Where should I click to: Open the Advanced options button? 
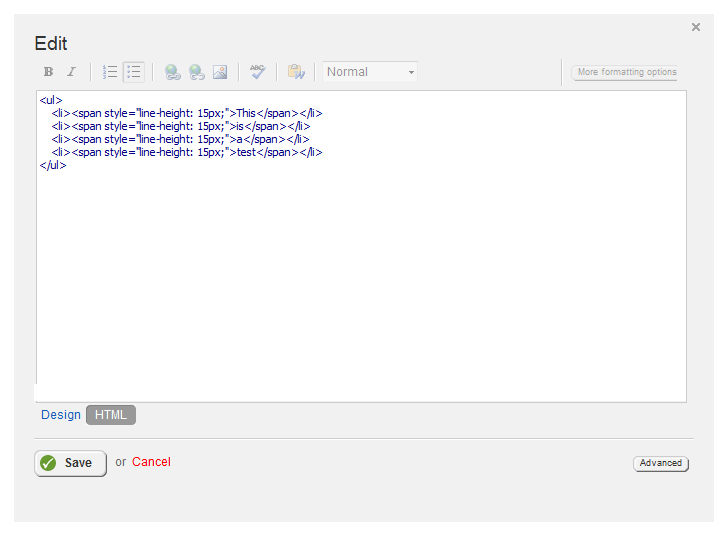(x=661, y=463)
